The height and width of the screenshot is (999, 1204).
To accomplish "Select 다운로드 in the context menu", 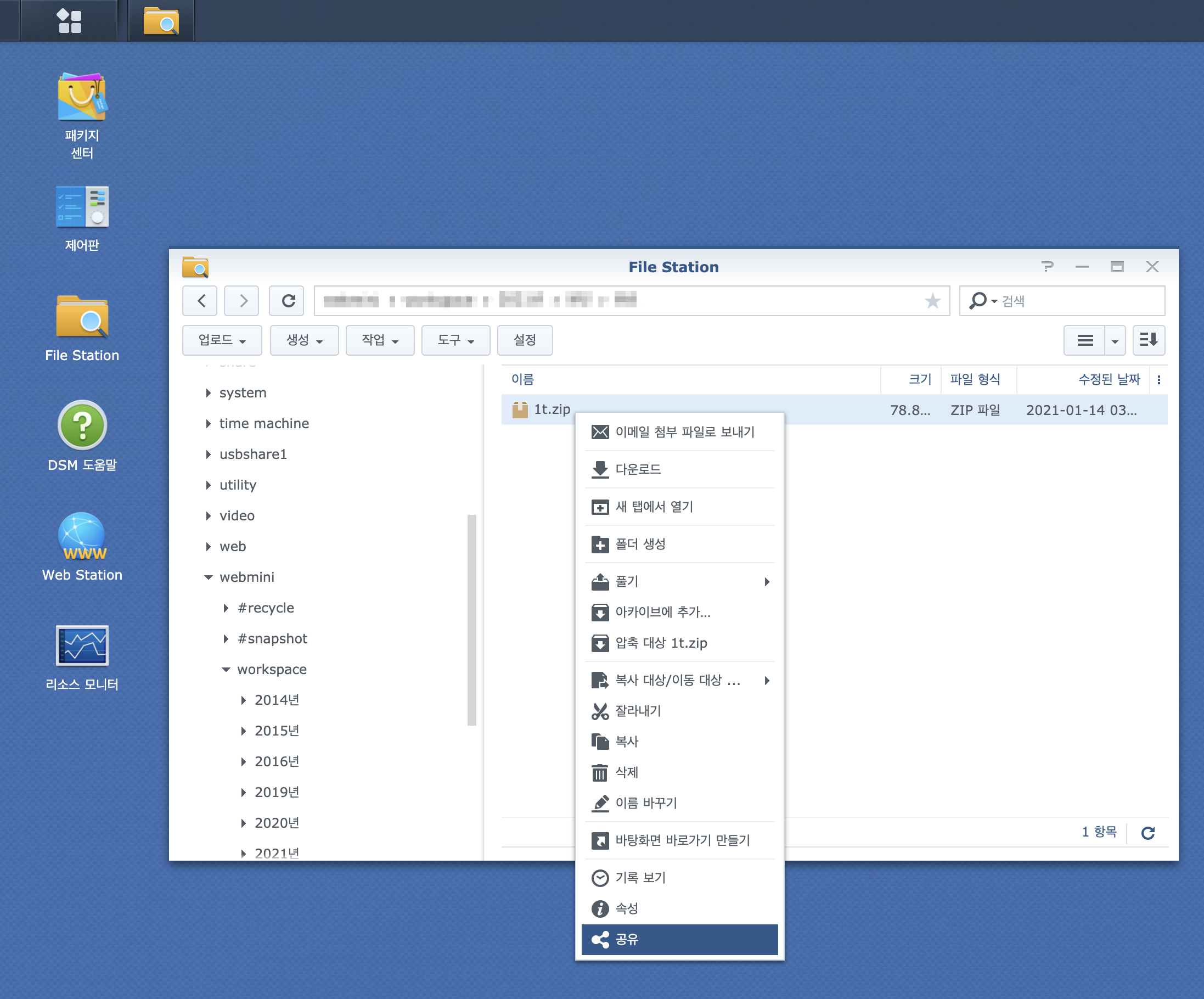I will point(638,469).
